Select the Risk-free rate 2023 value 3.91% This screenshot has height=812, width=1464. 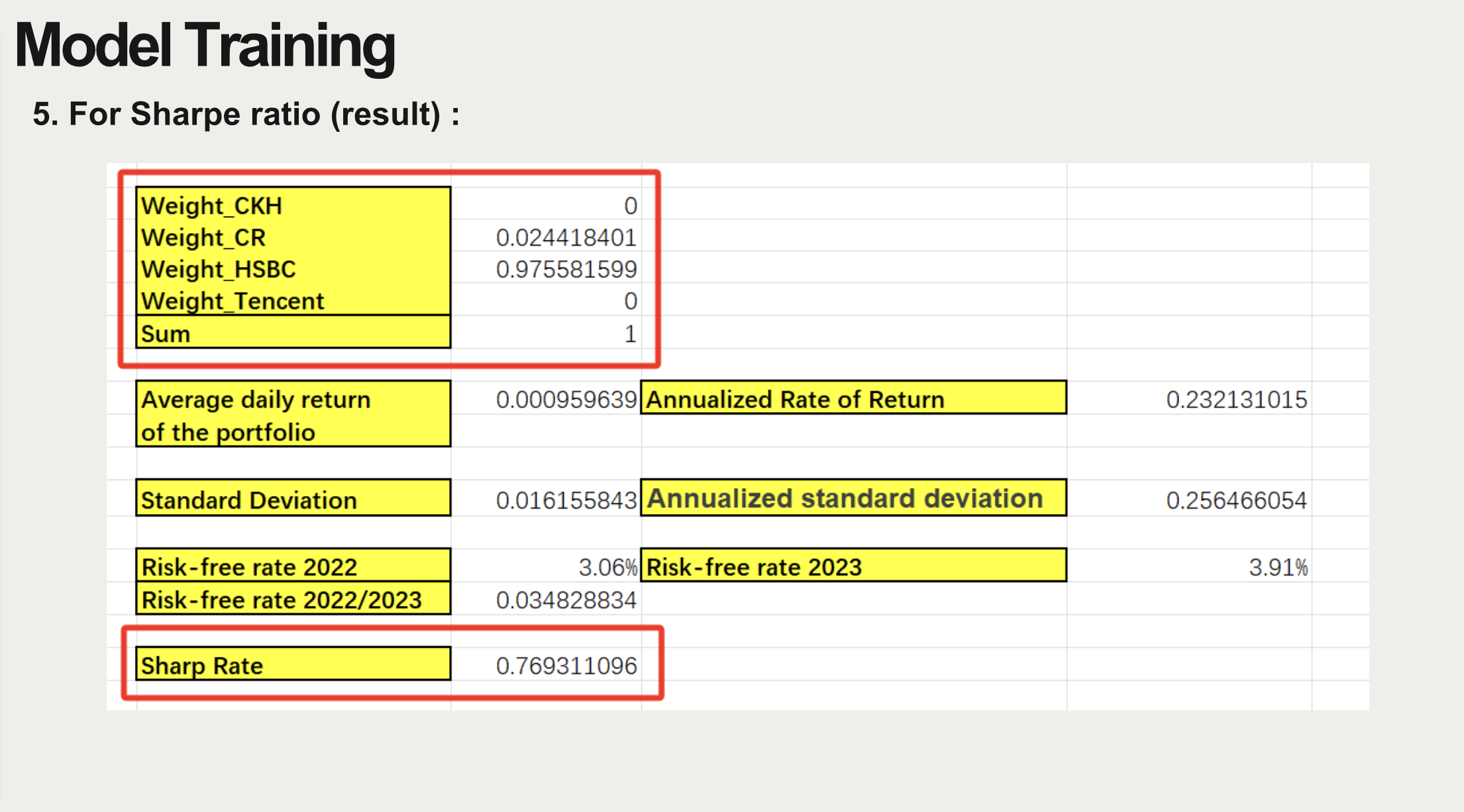(x=1278, y=567)
